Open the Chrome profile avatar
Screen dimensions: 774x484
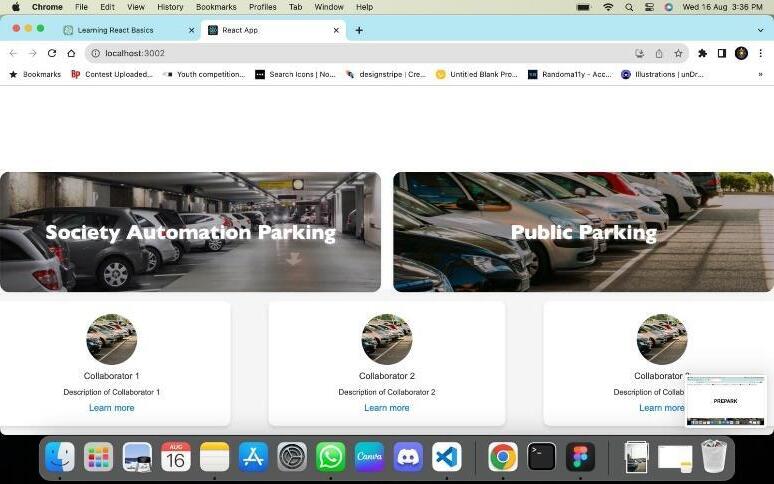(741, 53)
